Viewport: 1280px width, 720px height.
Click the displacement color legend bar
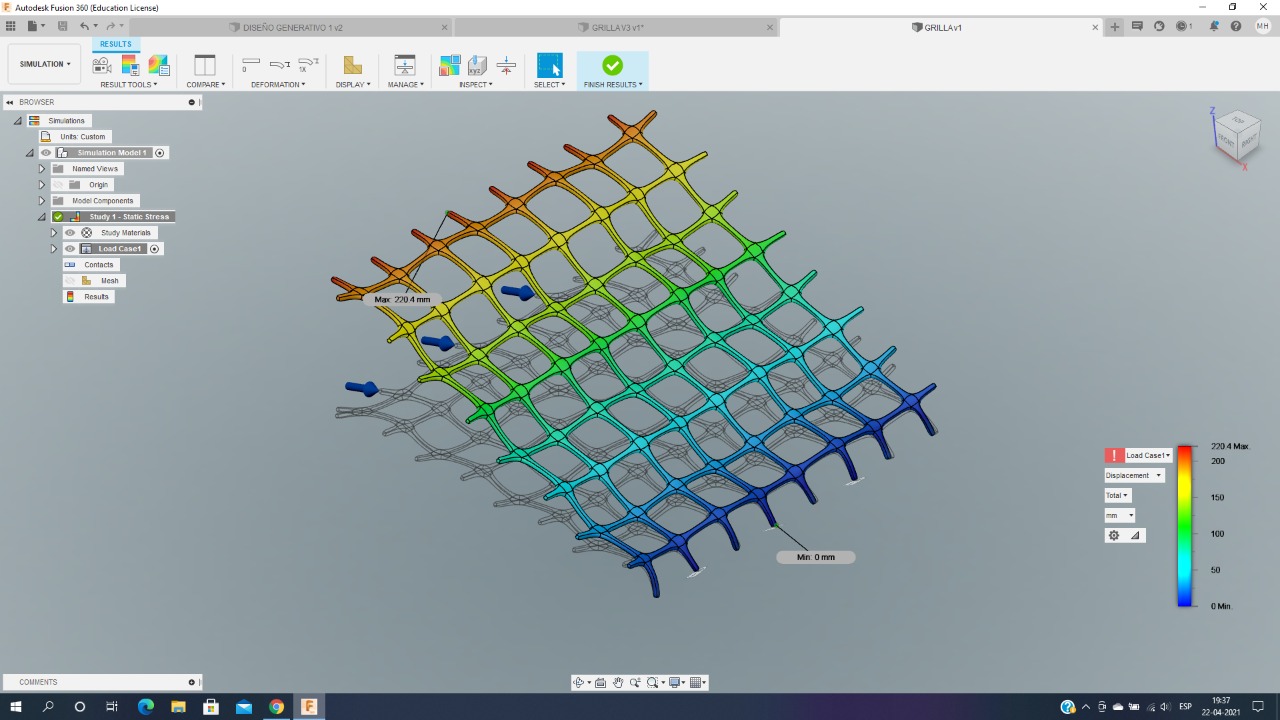[x=1184, y=526]
